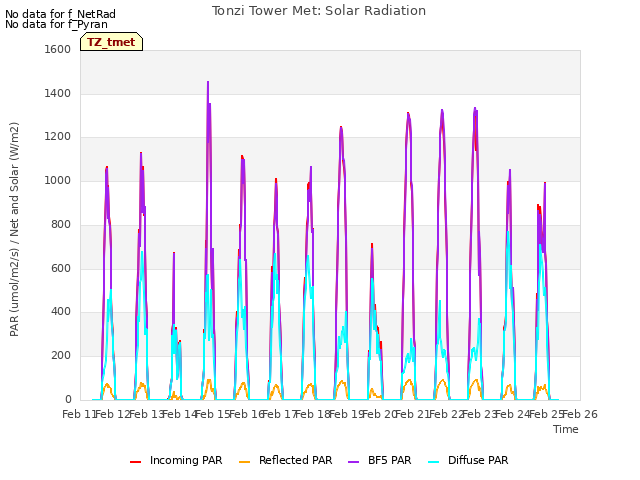Screen dimensions: 640x480
Task: Click the 400 y-axis tick label
Action: coord(61,312)
